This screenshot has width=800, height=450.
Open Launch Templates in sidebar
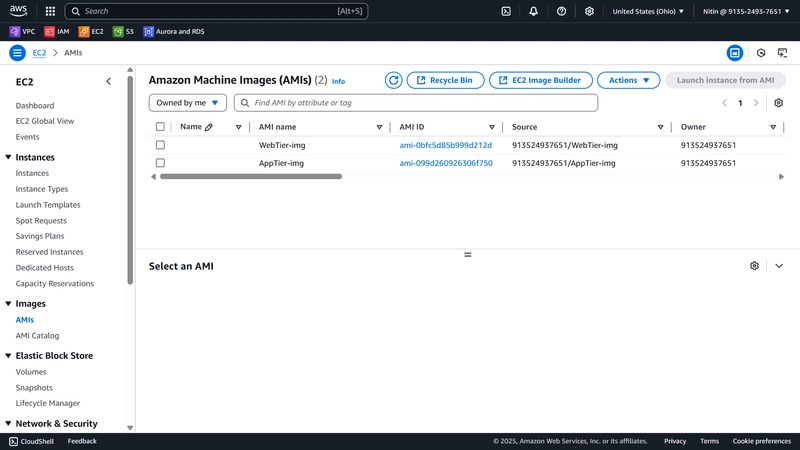click(x=48, y=205)
